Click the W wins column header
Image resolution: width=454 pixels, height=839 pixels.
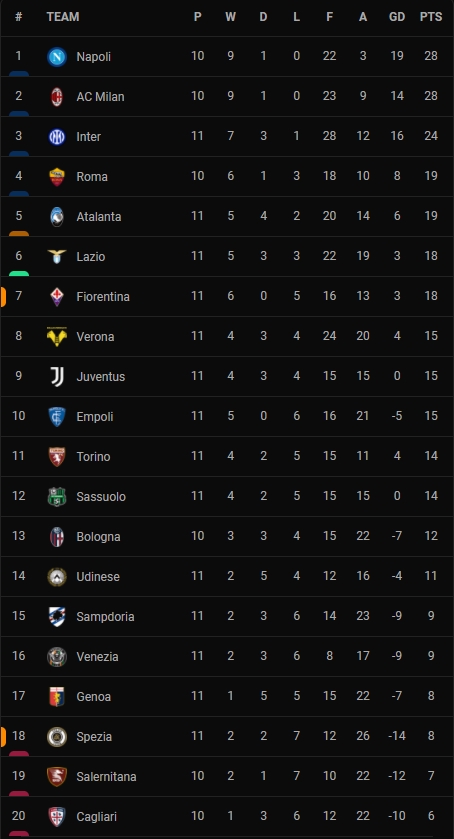pos(230,17)
